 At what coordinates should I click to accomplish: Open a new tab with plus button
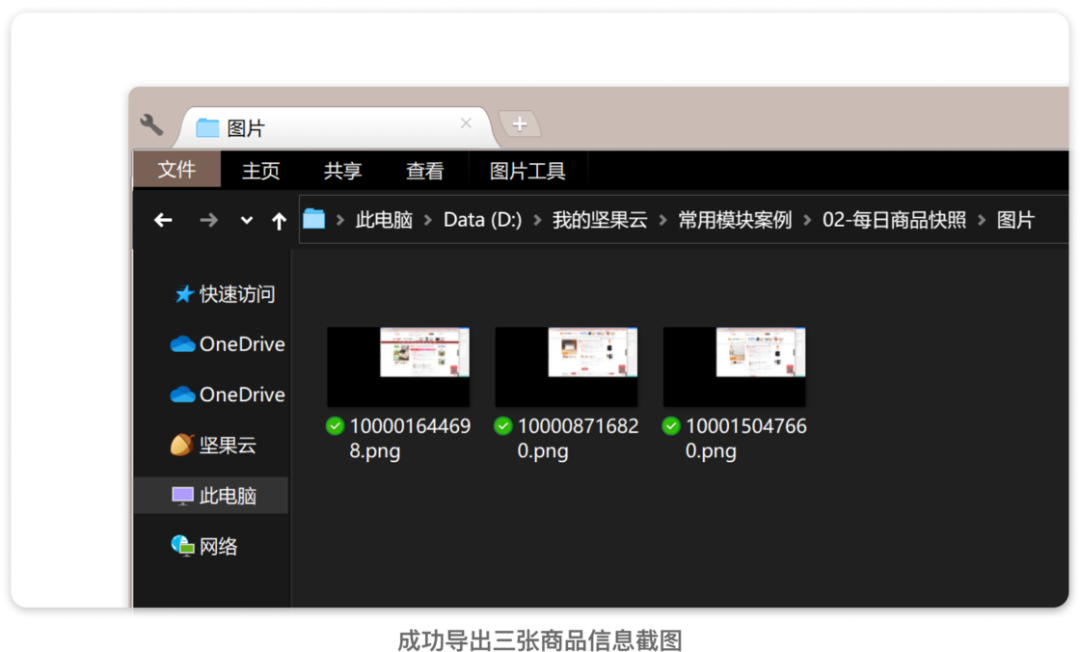(519, 124)
